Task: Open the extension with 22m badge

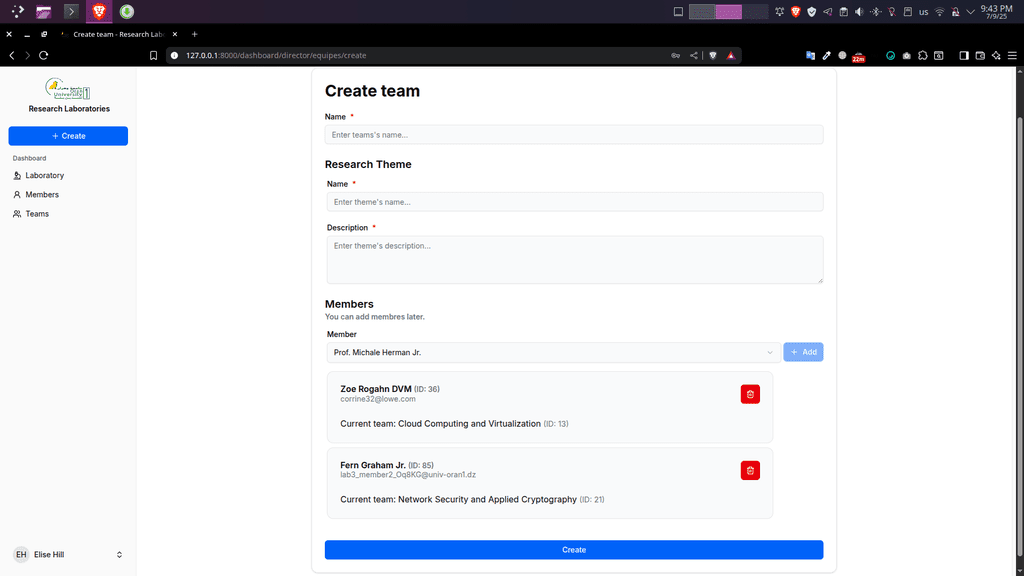Action: click(859, 57)
